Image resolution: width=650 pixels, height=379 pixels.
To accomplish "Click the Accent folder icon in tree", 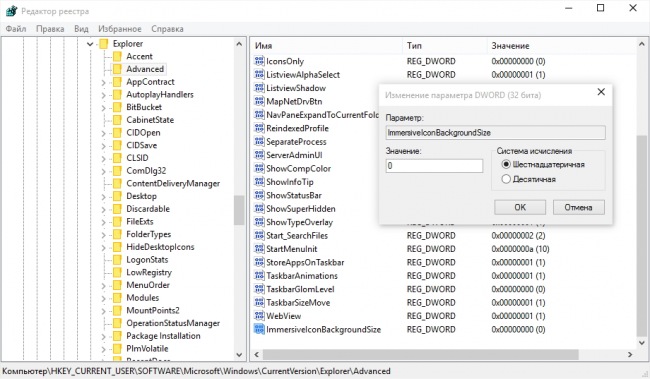I will tap(117, 56).
